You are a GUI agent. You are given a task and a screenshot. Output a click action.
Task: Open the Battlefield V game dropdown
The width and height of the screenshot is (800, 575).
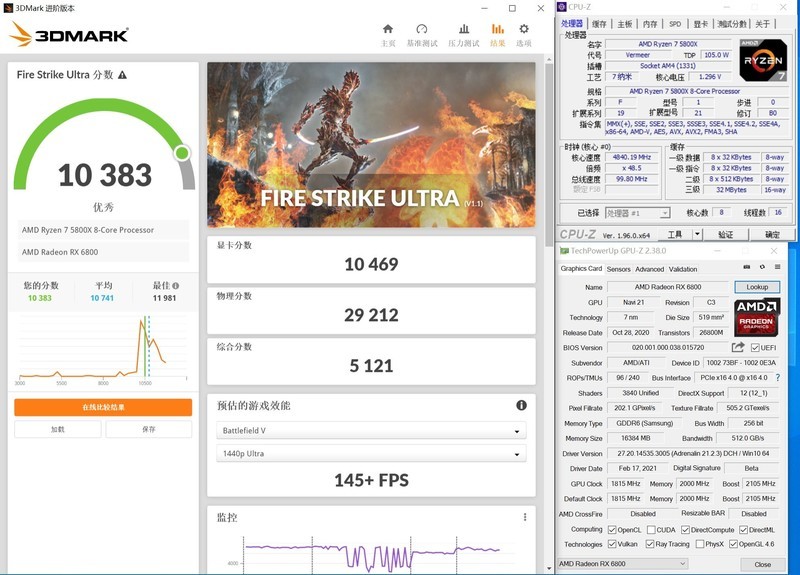(x=371, y=431)
